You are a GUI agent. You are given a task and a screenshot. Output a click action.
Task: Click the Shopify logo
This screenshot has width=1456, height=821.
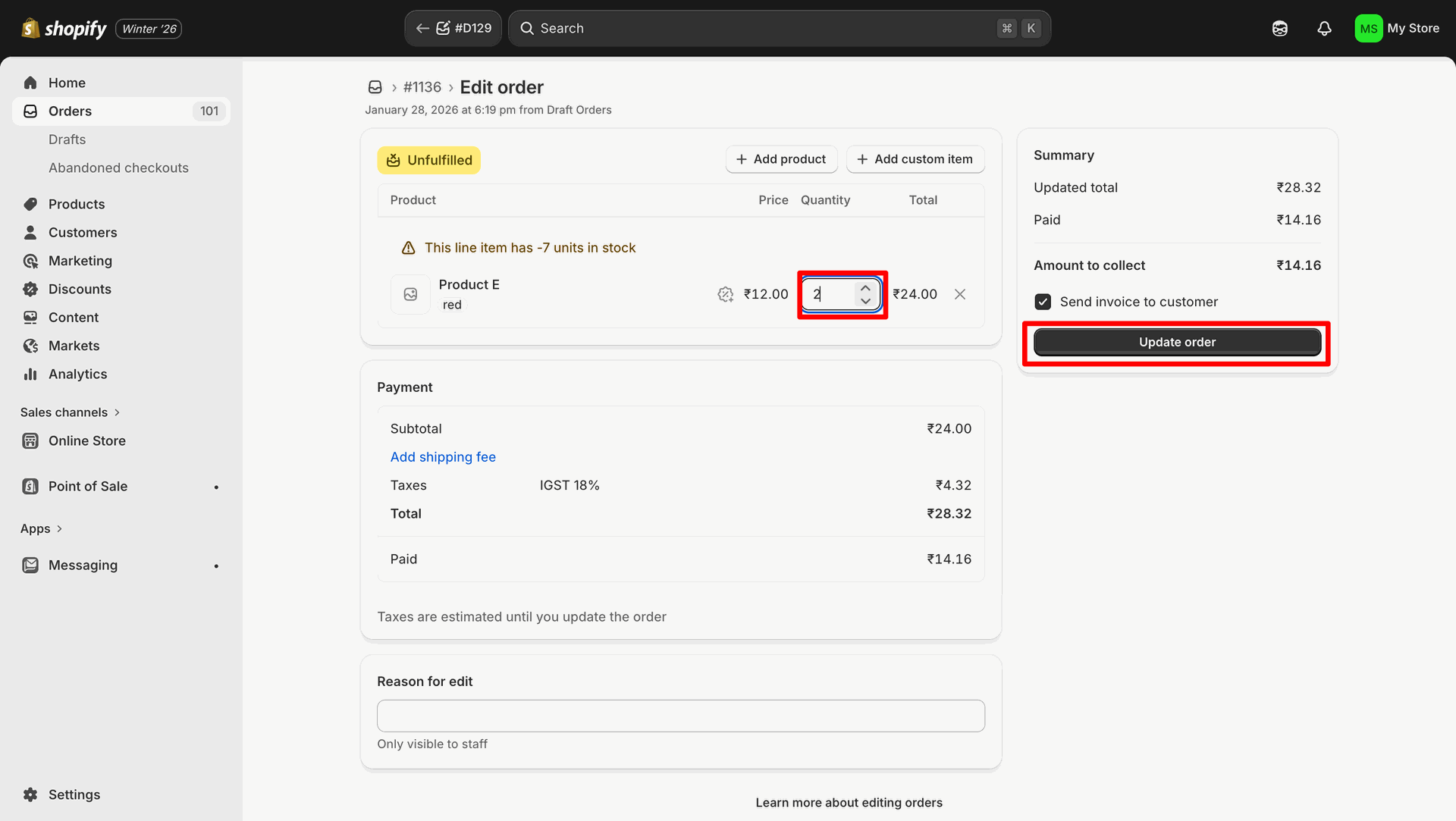coord(64,29)
